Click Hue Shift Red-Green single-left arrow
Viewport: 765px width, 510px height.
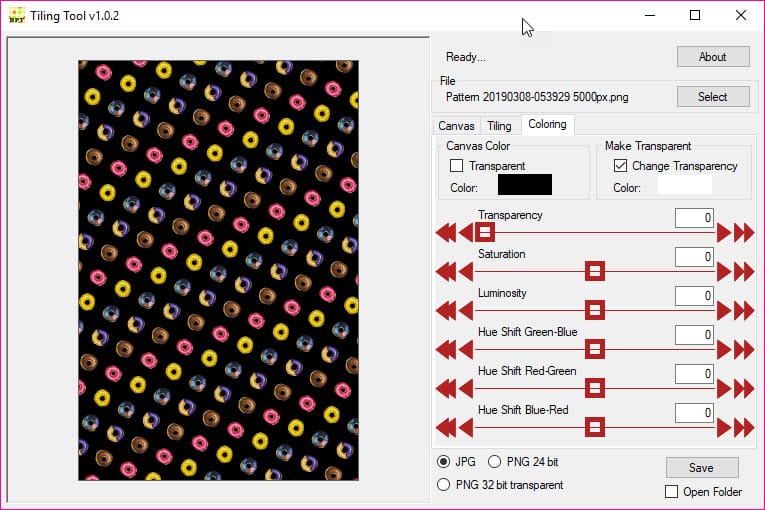point(466,389)
